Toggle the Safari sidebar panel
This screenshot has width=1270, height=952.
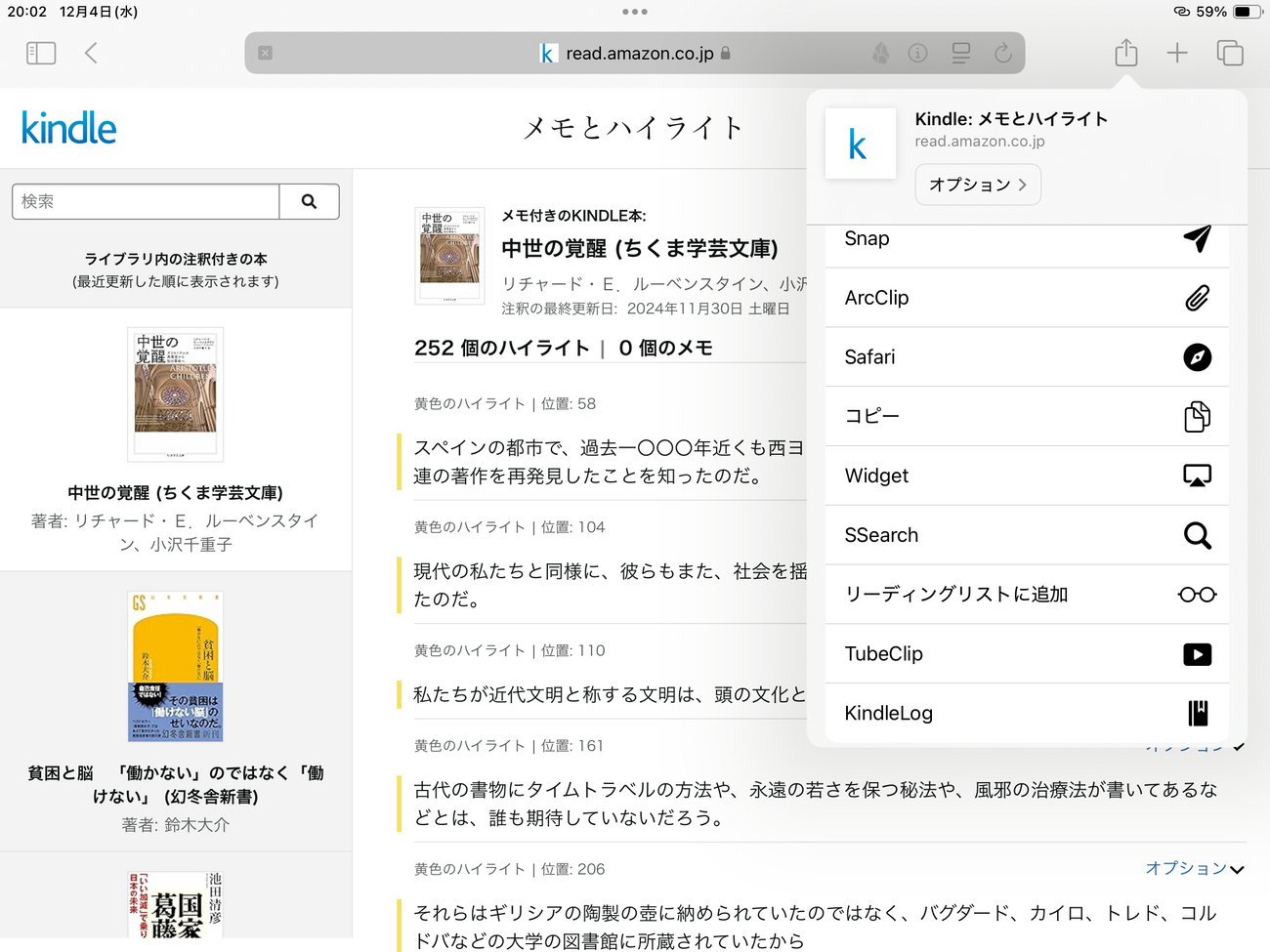(41, 53)
